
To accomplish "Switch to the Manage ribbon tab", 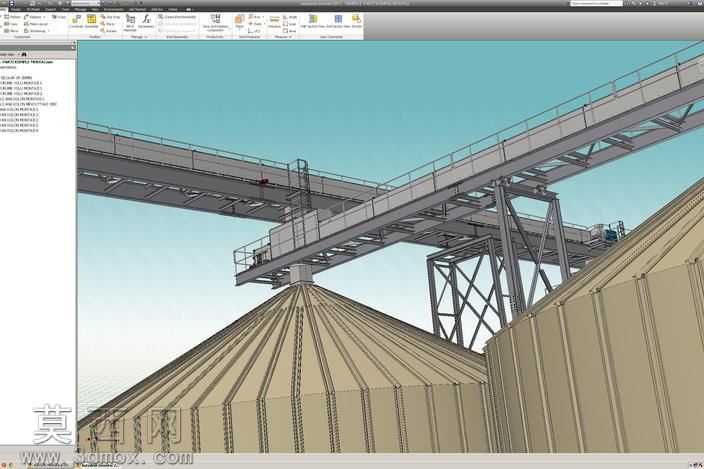I will 80,9.
